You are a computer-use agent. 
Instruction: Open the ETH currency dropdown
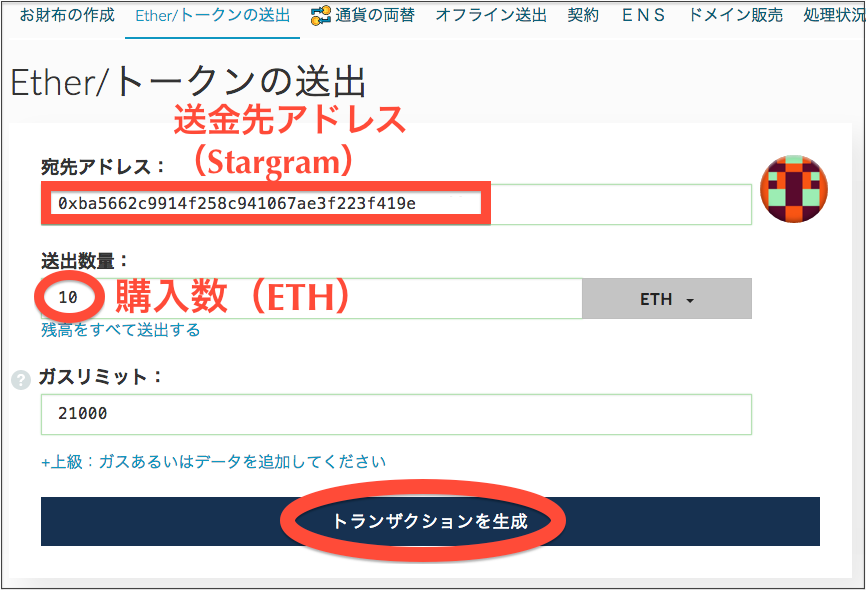point(667,299)
